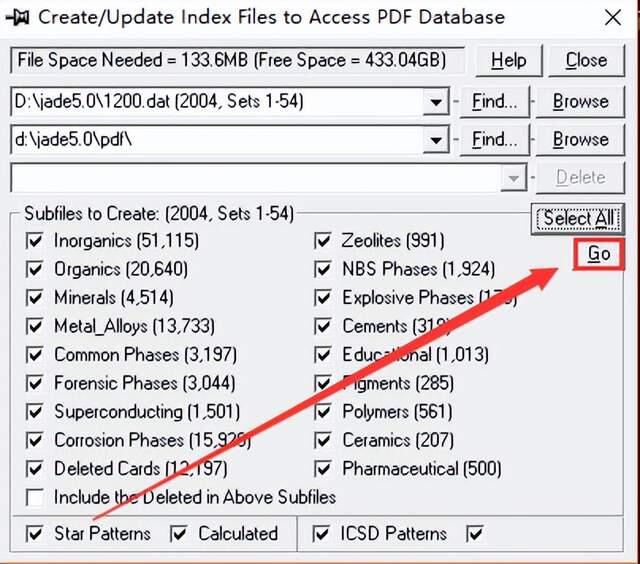The image size is (640, 564).
Task: Toggle the ICSD Patterns checkbox
Action: click(x=323, y=533)
